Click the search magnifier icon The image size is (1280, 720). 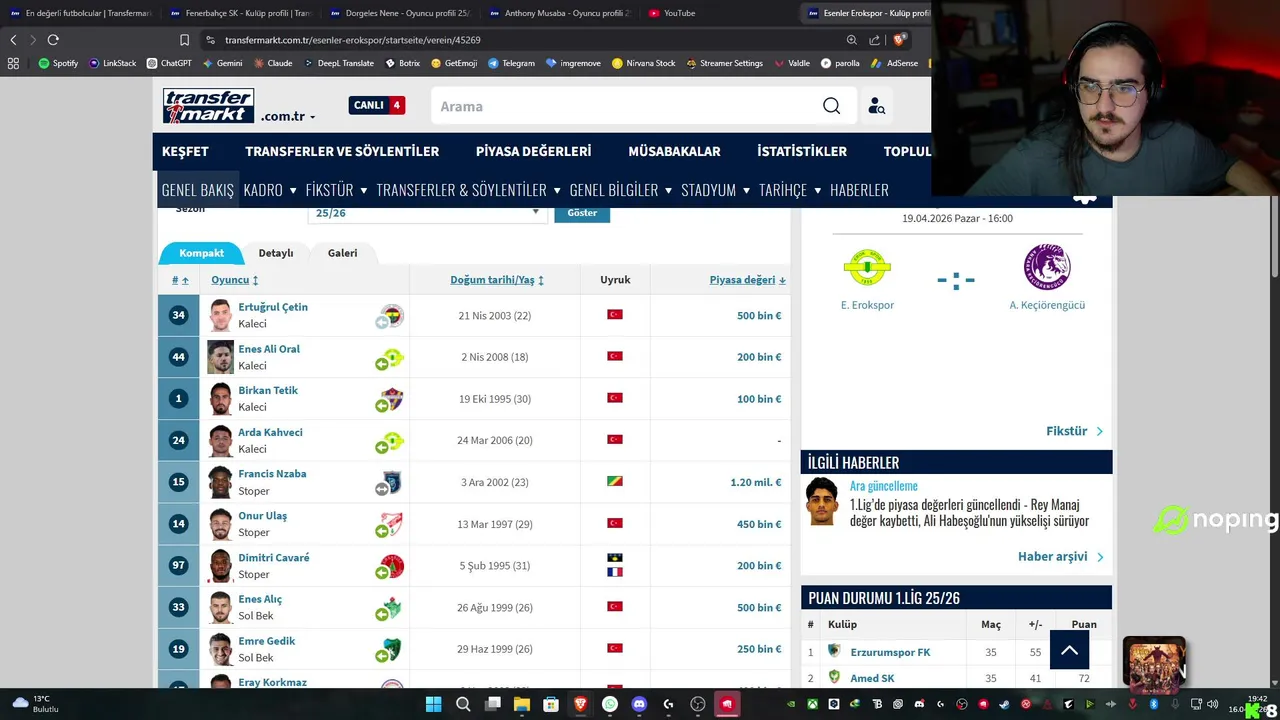coord(831,106)
